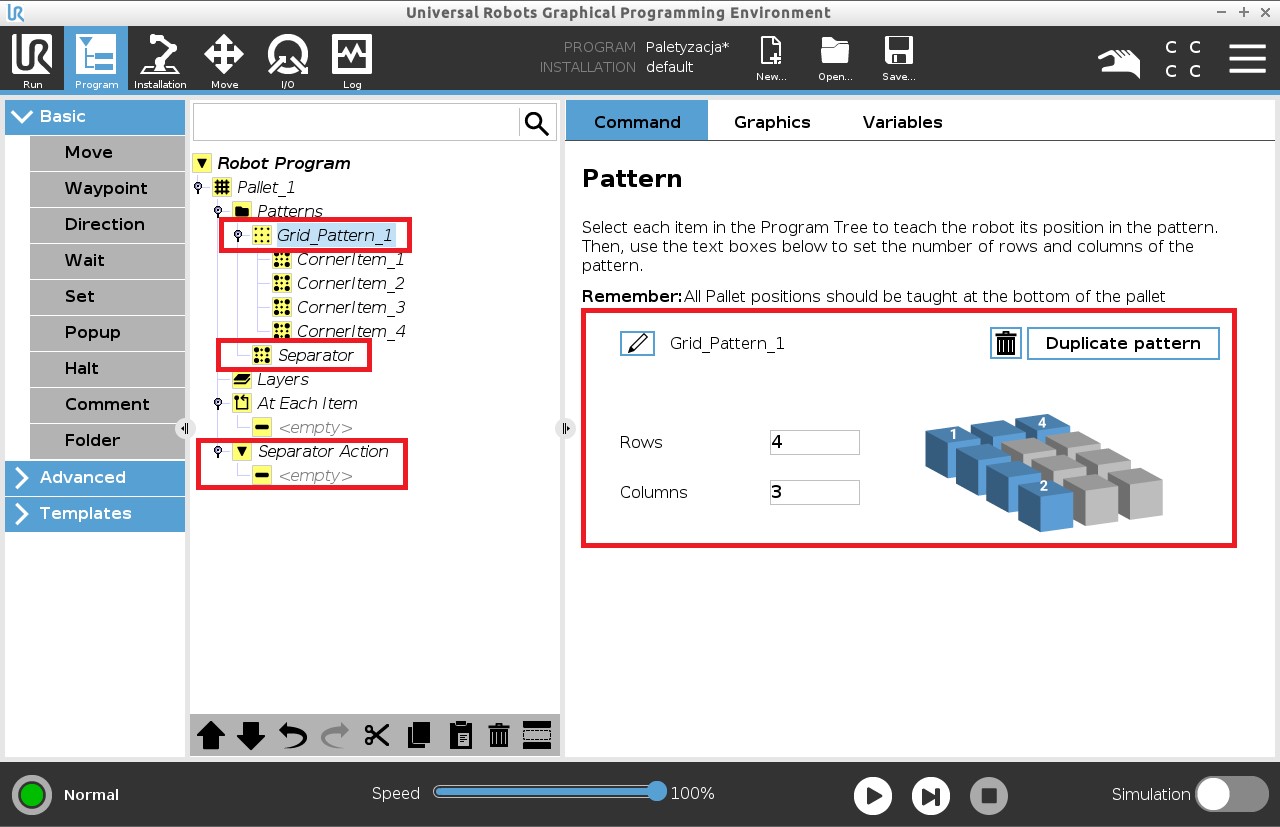Click the green robot status indicator
The width and height of the screenshot is (1280, 827).
click(32, 795)
